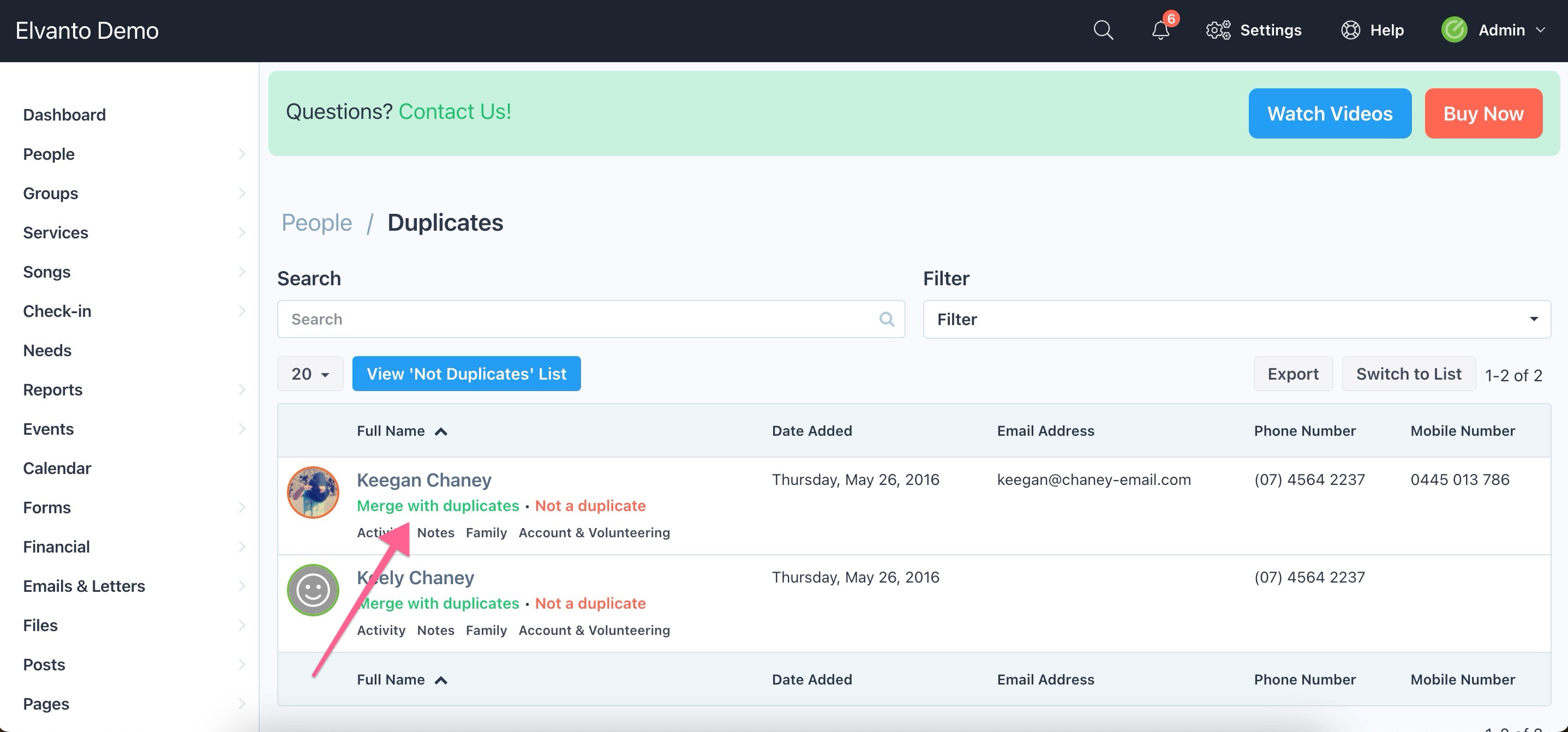Click the green Admin avatar icon
Viewport: 1568px width, 732px height.
[1453, 30]
